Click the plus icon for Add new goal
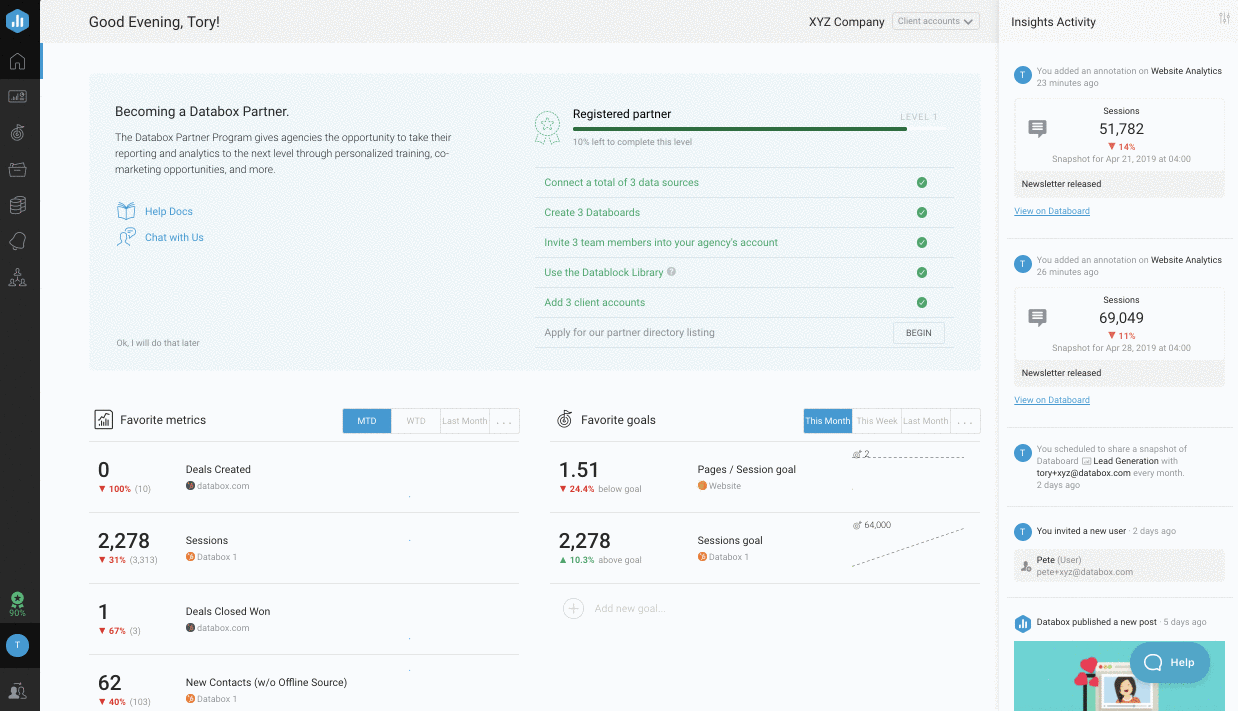The height and width of the screenshot is (711, 1238). click(573, 608)
